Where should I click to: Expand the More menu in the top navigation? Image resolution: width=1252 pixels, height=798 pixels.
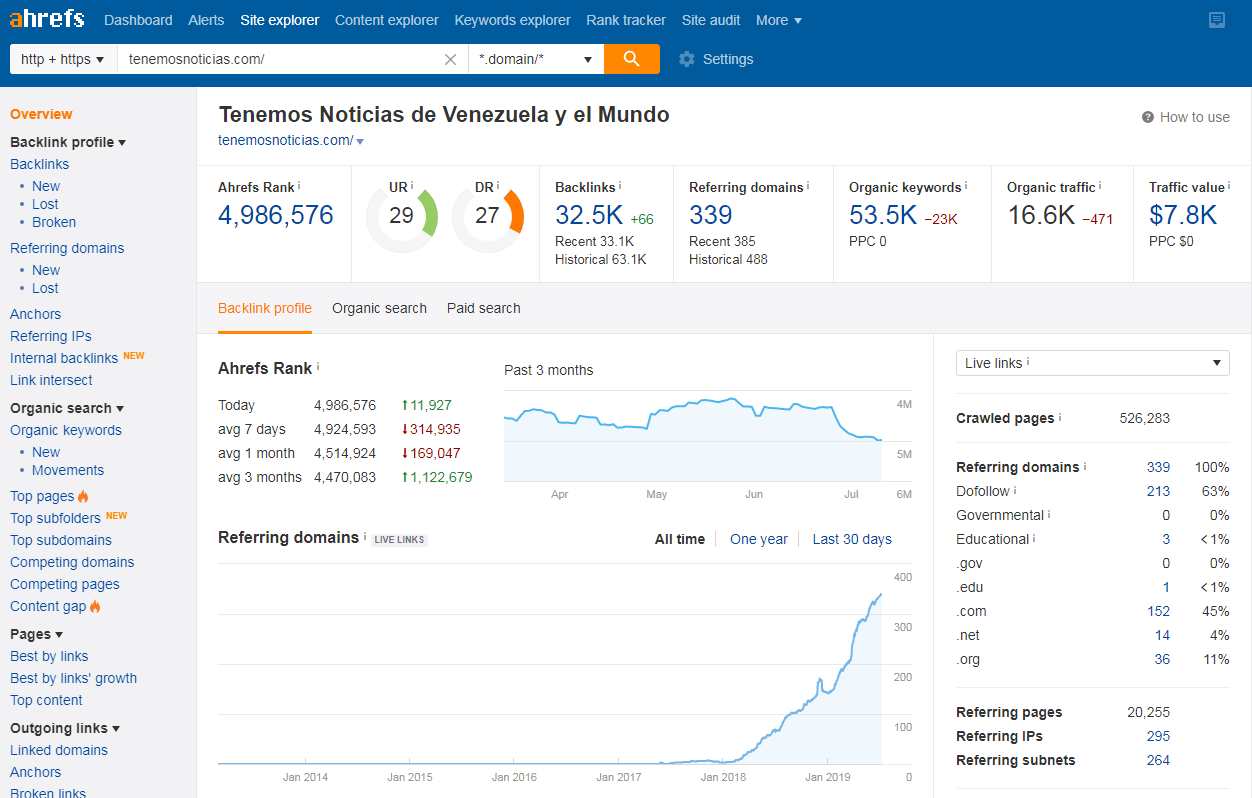coord(779,20)
